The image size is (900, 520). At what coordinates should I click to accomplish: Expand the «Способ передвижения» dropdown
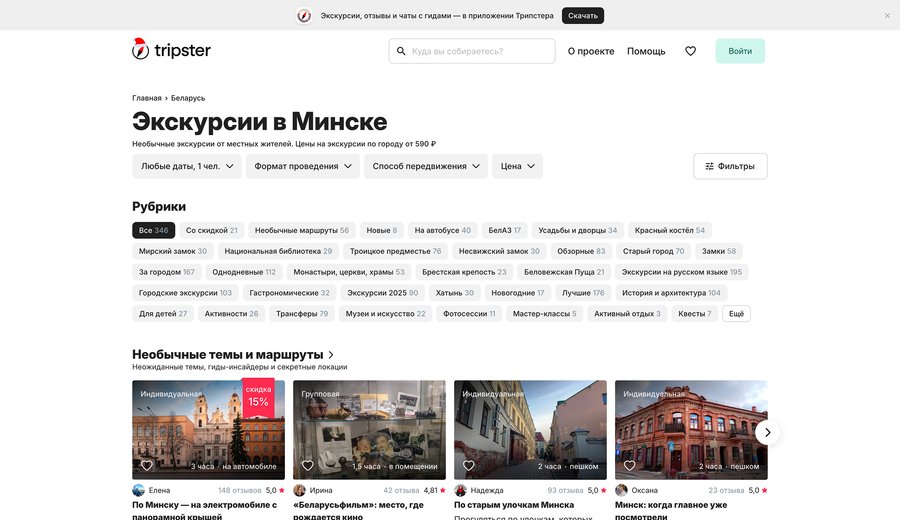pos(425,166)
